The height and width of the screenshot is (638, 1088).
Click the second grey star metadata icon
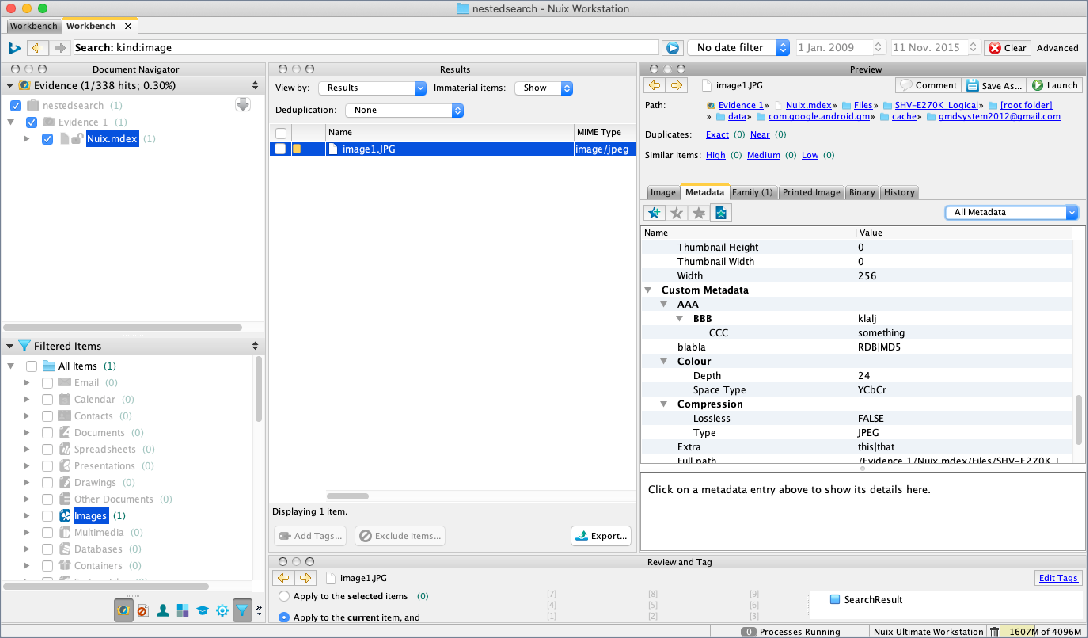pyautogui.click(x=676, y=212)
